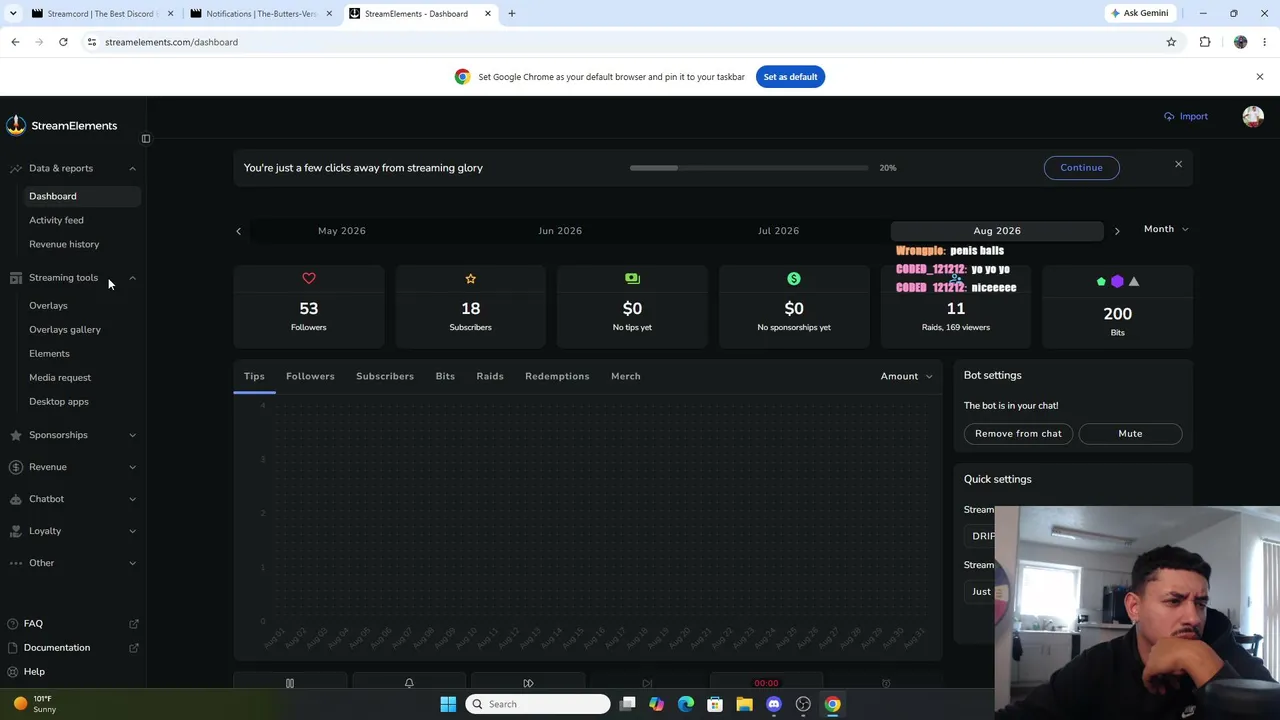
Task: Open Desktop apps in the sidebar
Action: click(x=59, y=401)
